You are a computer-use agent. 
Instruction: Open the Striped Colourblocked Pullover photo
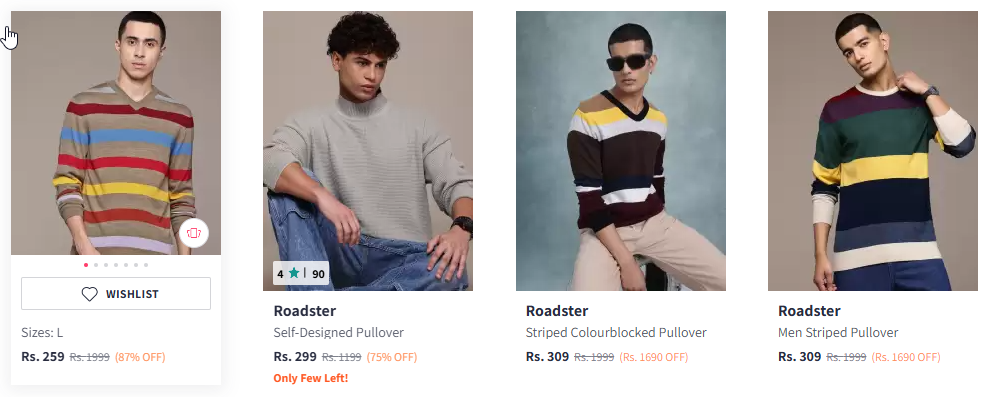[x=621, y=151]
